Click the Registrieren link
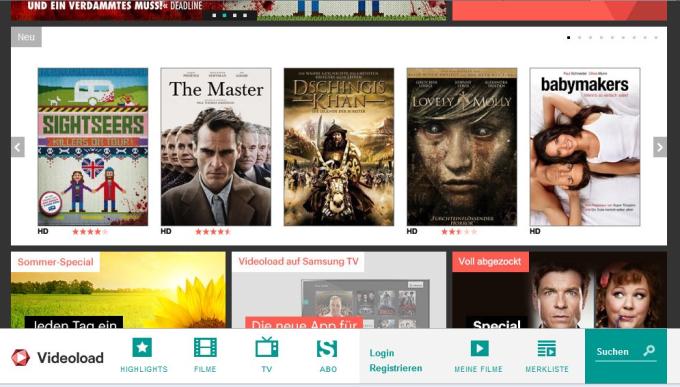The height and width of the screenshot is (387, 680). click(x=396, y=368)
